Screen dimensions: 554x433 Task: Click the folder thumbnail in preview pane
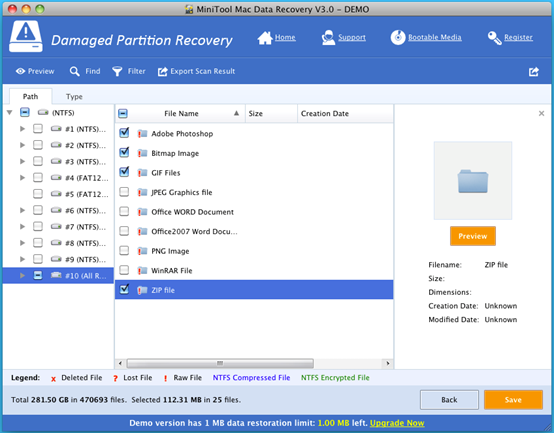click(473, 181)
